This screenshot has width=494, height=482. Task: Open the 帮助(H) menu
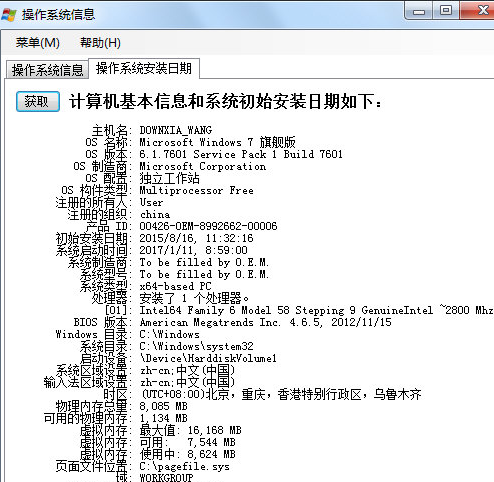click(x=100, y=43)
